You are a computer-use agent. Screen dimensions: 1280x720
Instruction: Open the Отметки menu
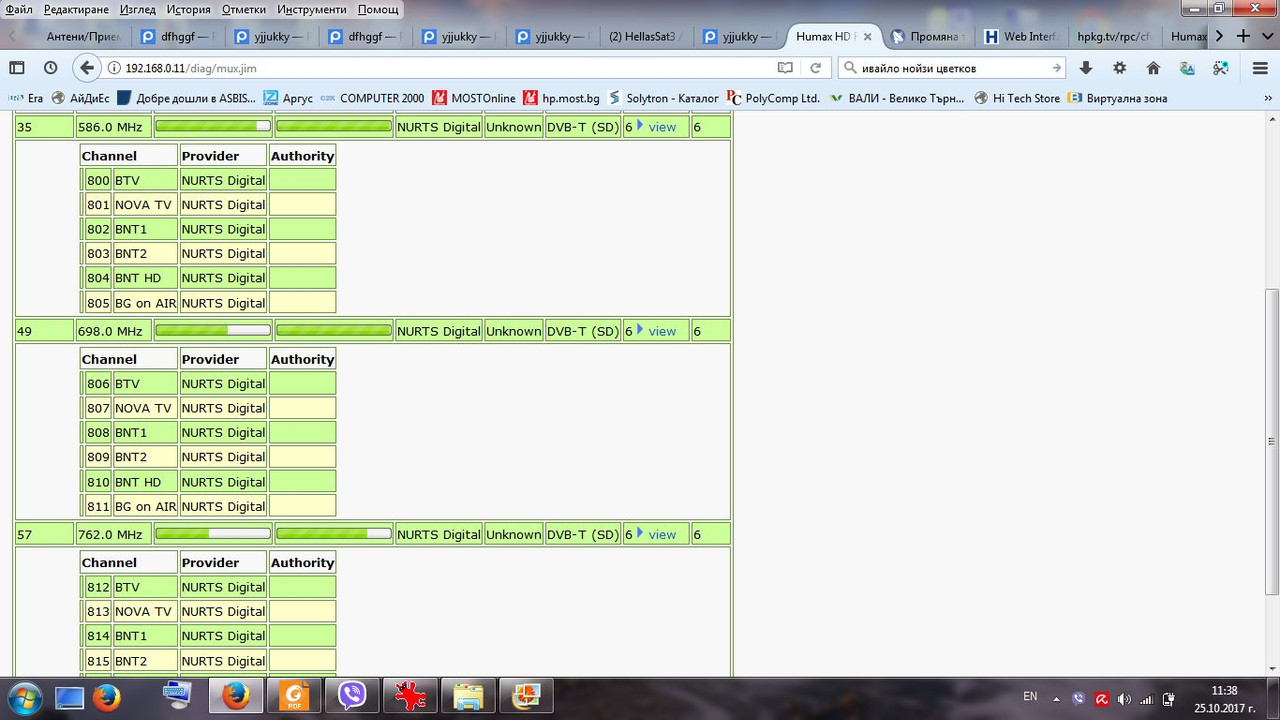244,9
